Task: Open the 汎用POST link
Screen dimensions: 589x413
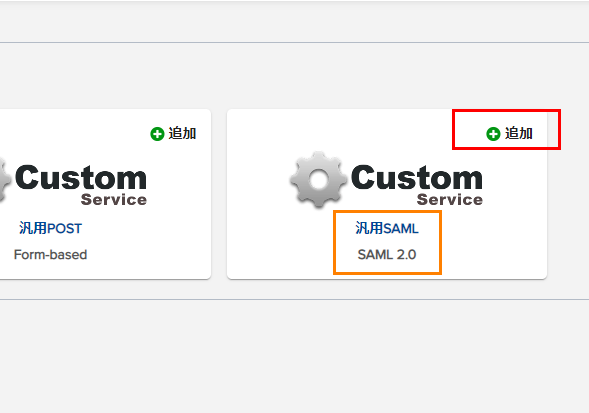Action: point(50,228)
